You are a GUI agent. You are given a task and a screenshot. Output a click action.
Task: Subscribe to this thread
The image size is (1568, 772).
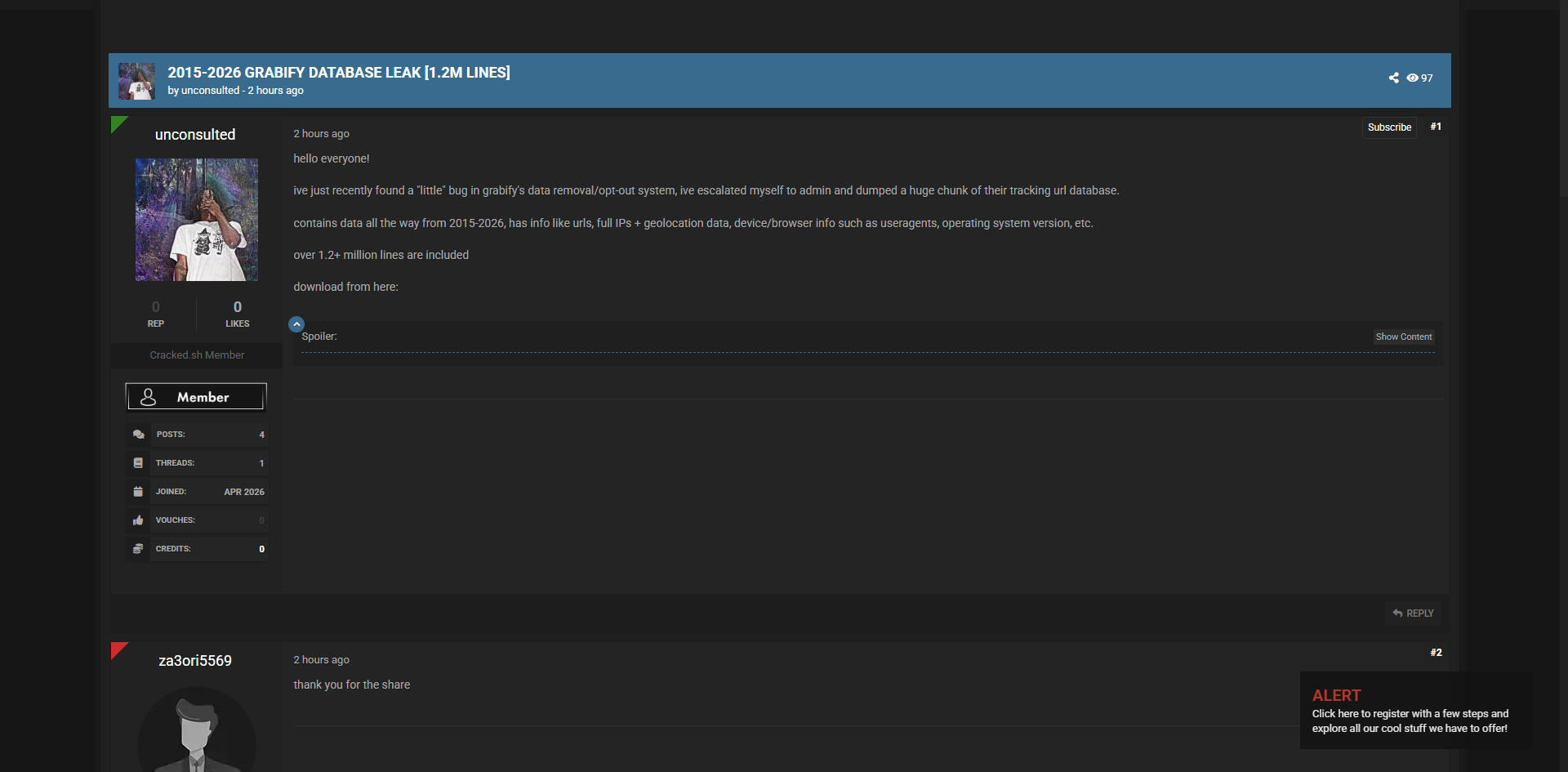(1389, 127)
